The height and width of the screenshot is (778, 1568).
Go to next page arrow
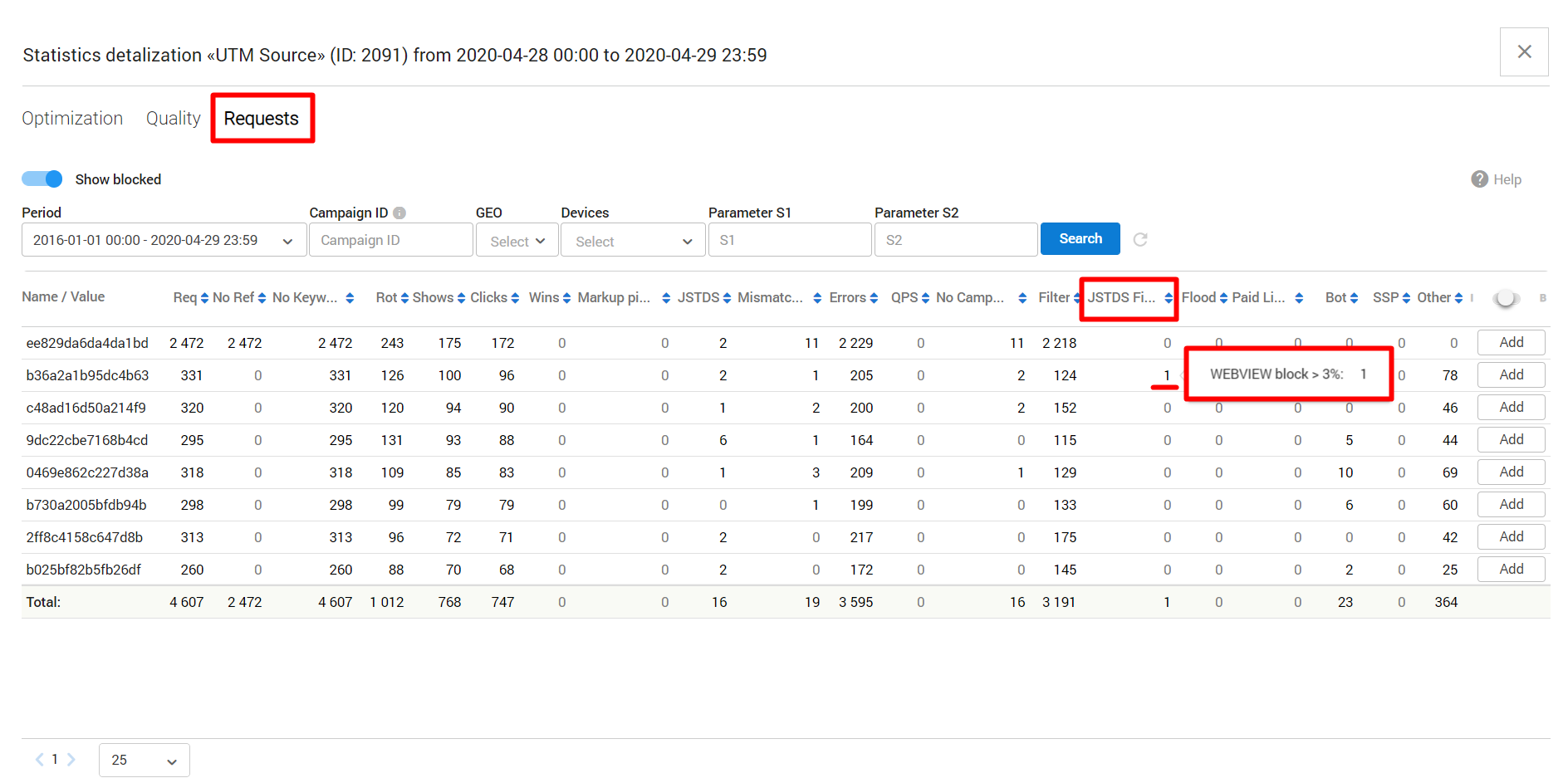click(71, 759)
